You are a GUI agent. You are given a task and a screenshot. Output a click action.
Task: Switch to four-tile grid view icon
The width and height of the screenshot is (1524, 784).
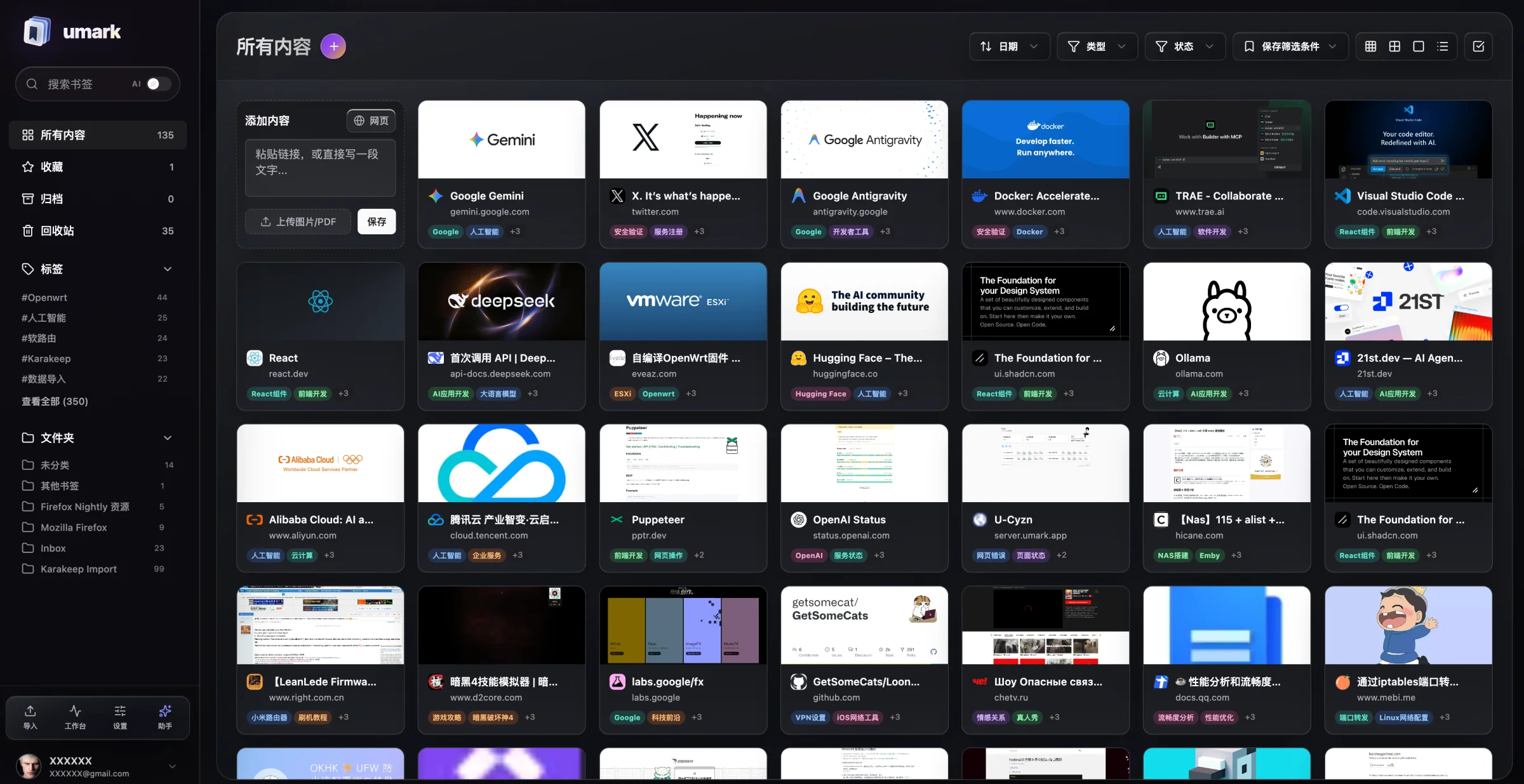point(1394,46)
